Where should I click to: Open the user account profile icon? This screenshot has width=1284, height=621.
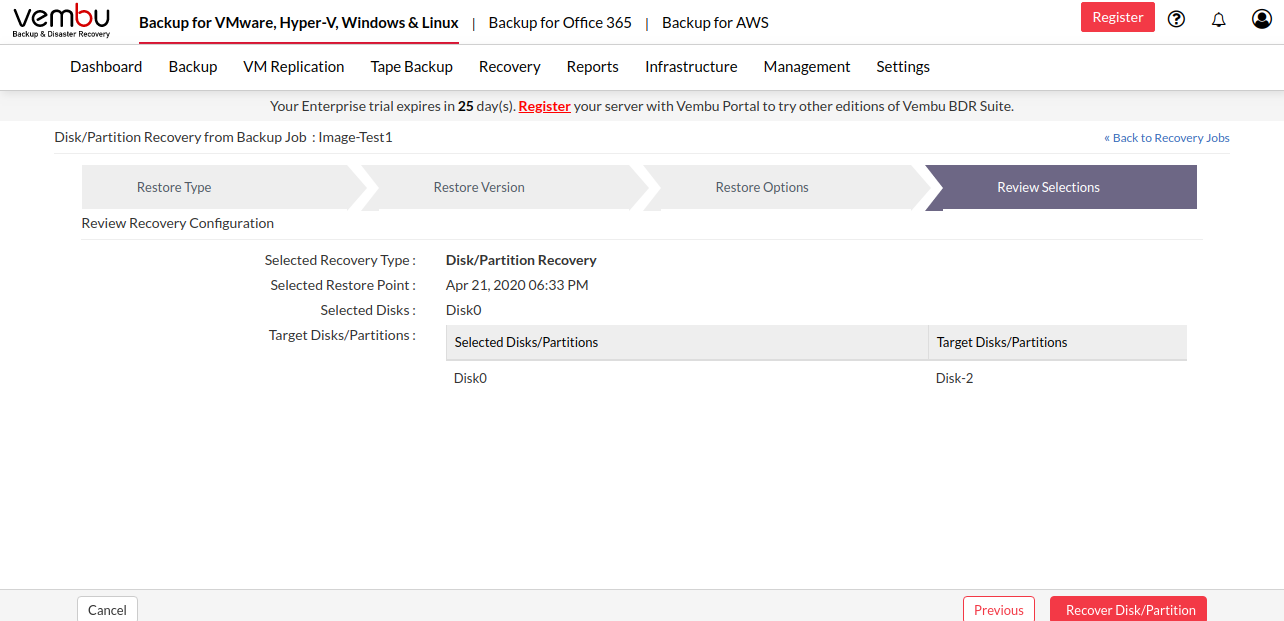(x=1261, y=19)
